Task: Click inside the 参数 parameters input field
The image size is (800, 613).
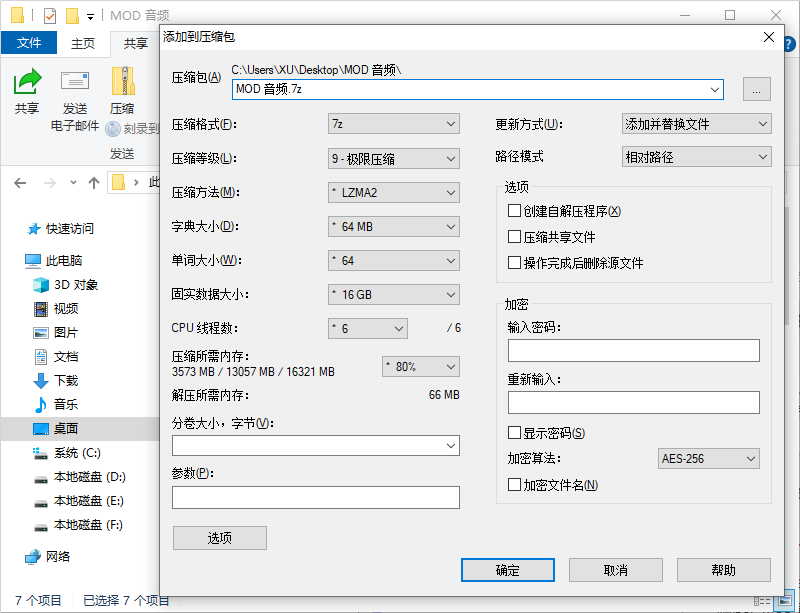Action: (315, 497)
